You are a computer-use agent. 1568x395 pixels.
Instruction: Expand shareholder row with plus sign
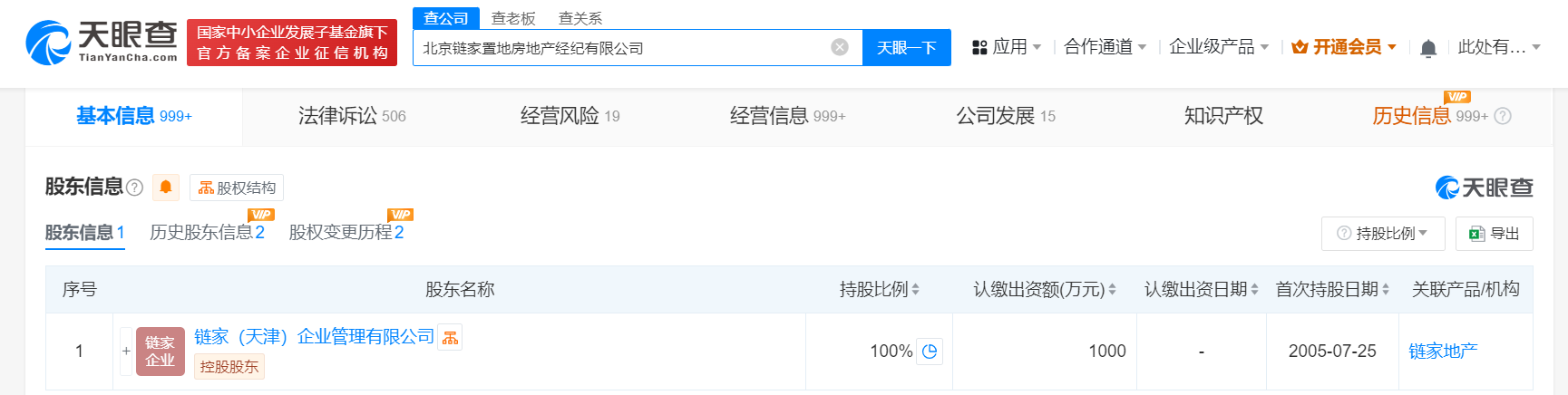126,351
